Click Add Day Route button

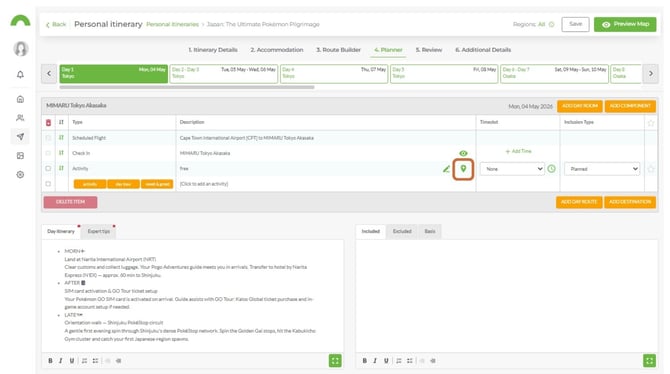tap(579, 202)
